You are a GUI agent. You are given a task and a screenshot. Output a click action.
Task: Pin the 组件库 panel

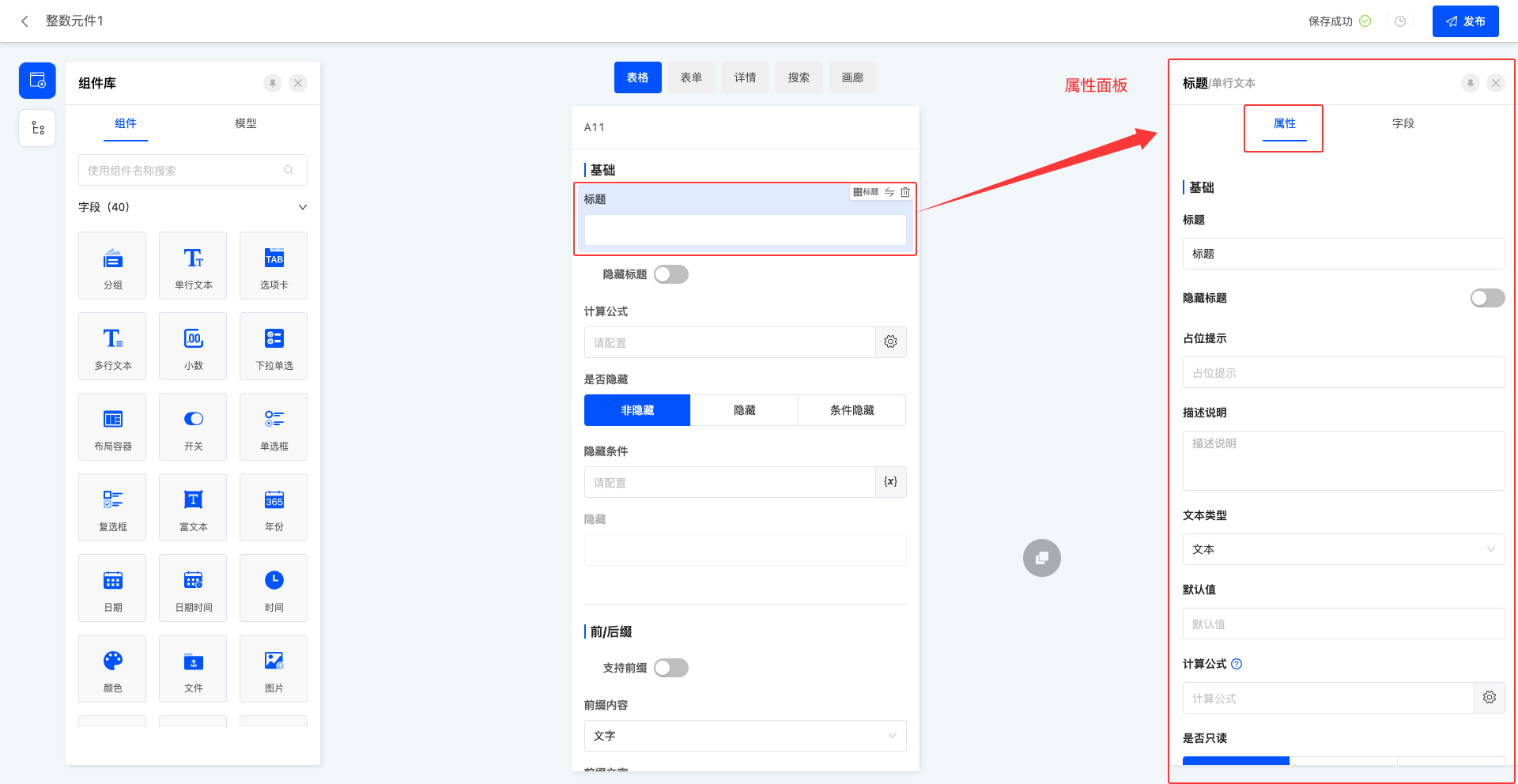click(273, 83)
